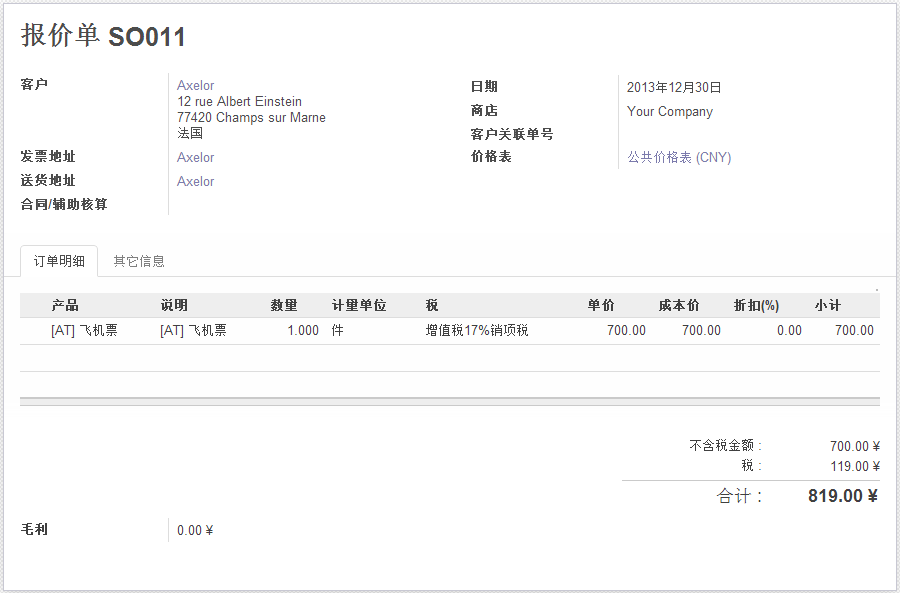The width and height of the screenshot is (900, 593).
Task: Select the [AT] 飞机票 product cell
Action: [x=84, y=331]
